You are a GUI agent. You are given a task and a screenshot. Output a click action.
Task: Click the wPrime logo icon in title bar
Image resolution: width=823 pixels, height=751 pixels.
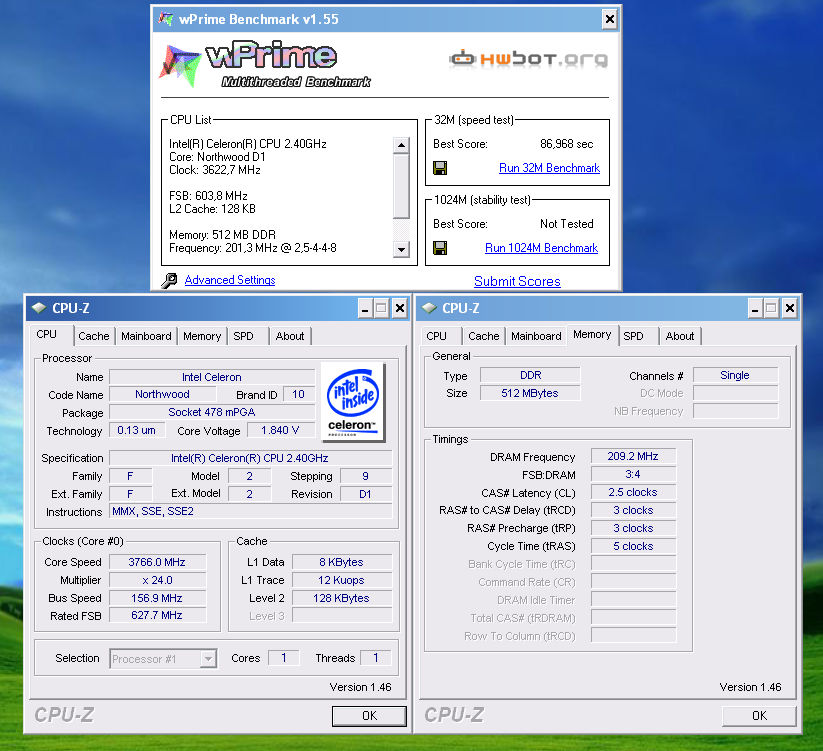point(166,19)
